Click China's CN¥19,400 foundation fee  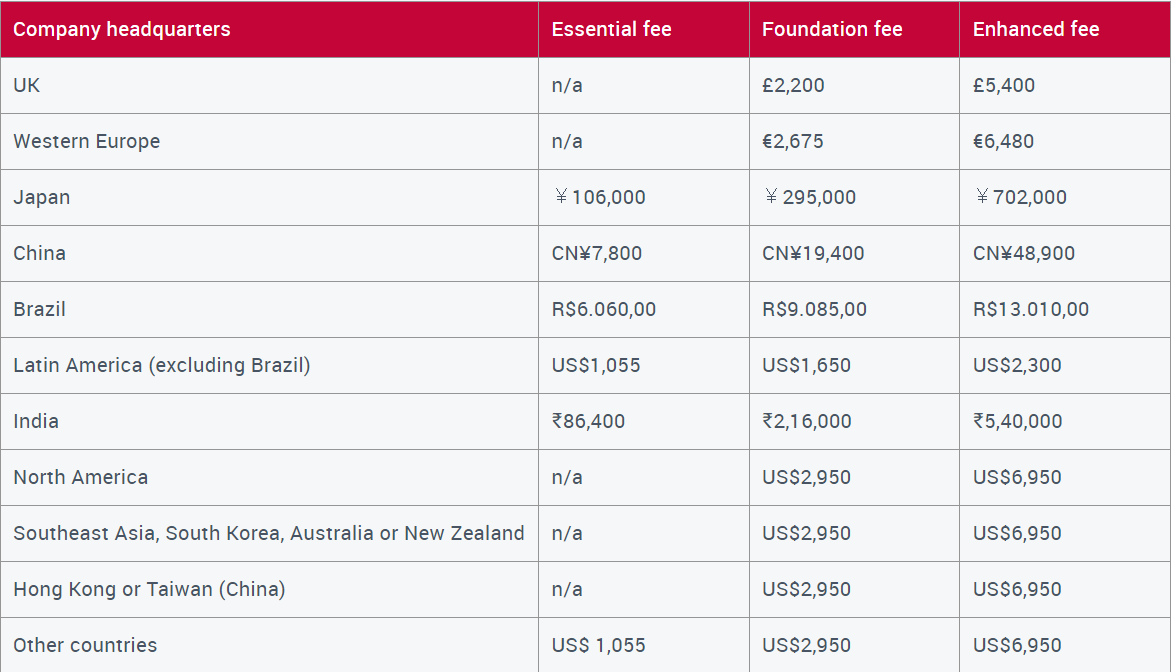(x=813, y=253)
